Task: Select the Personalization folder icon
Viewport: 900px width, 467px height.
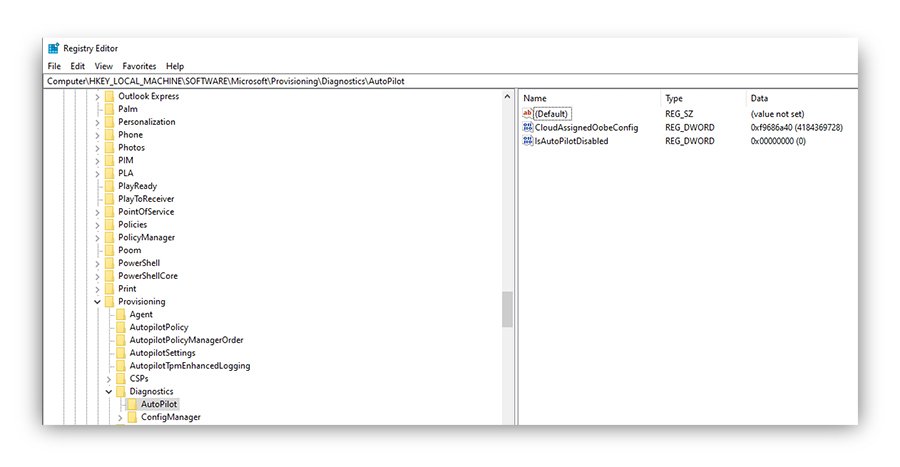Action: pos(109,122)
